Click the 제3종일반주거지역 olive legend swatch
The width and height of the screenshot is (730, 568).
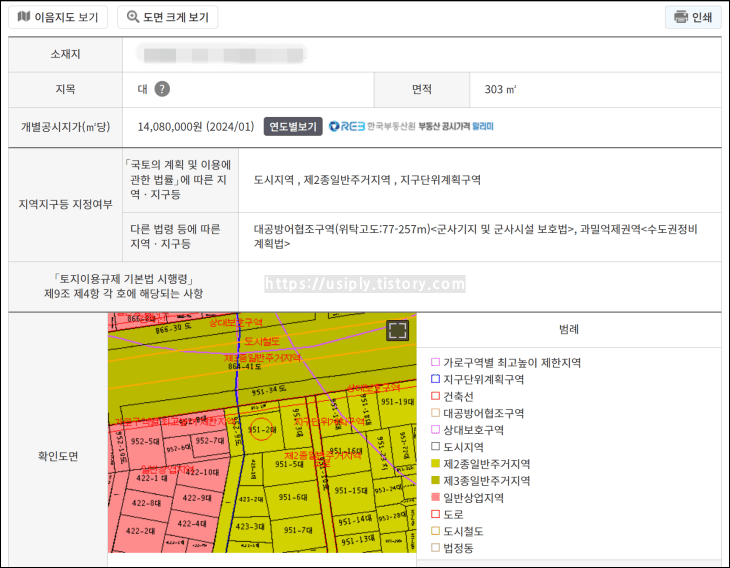tap(435, 480)
